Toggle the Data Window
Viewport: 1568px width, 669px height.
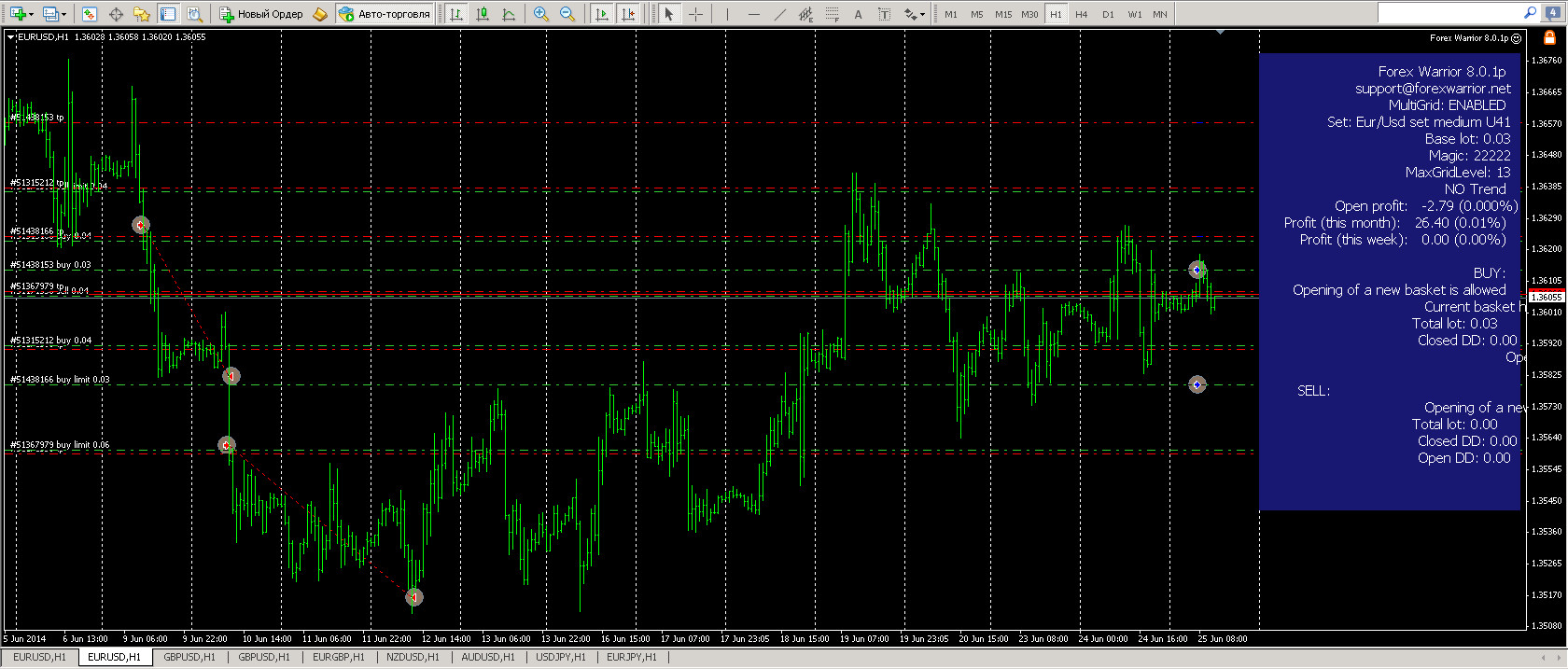tap(116, 14)
